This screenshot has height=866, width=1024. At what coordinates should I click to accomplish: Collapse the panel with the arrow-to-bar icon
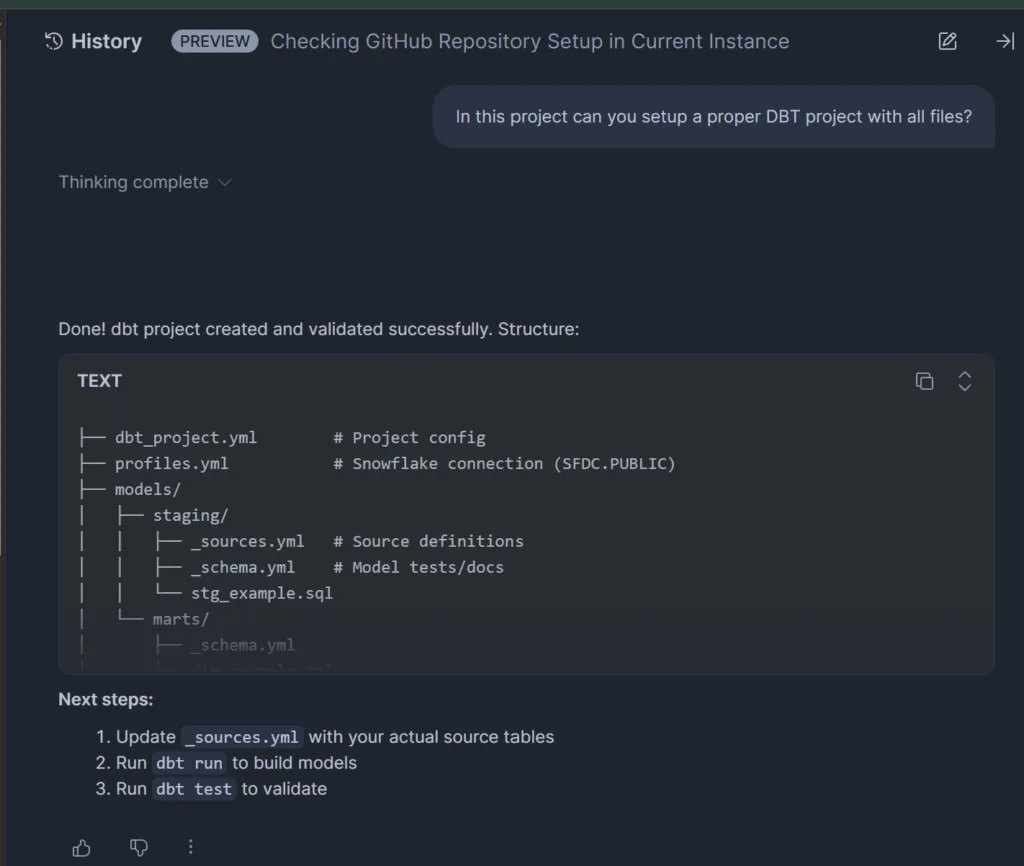click(1005, 41)
